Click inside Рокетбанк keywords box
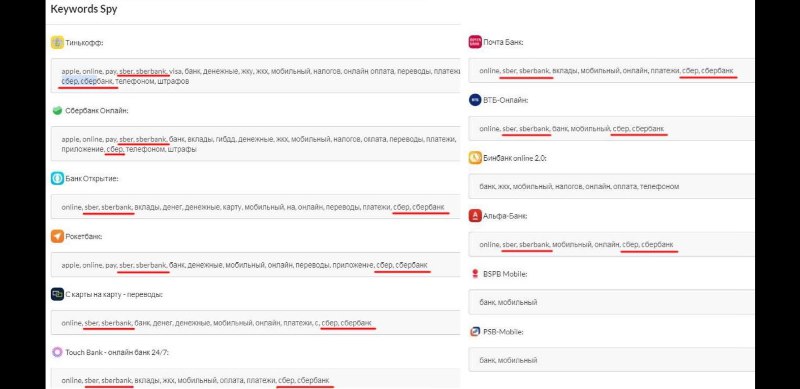The width and height of the screenshot is (800, 389). (256, 265)
